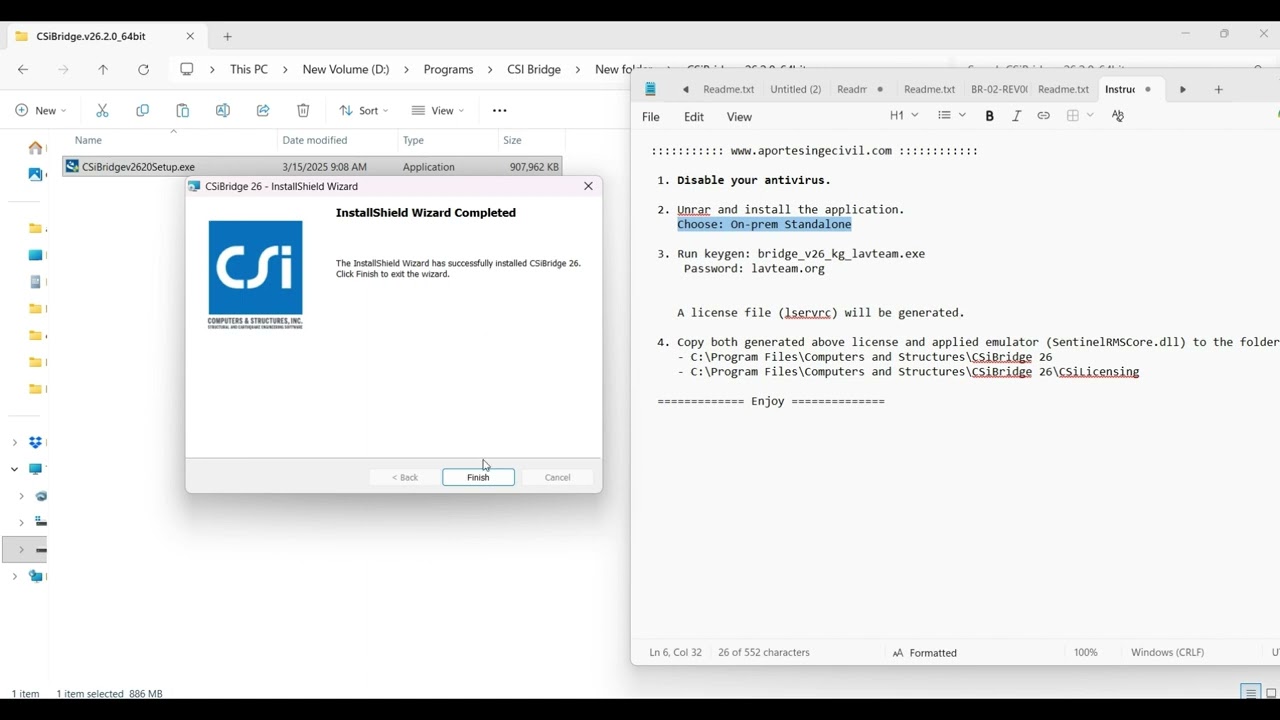Viewport: 1280px width, 720px height.
Task: Select This PC in the breadcrumb path
Action: click(x=249, y=69)
